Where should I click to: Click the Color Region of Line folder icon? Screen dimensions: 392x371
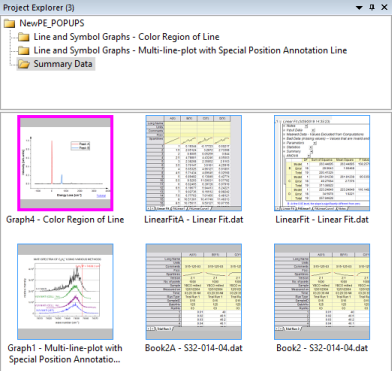23,37
